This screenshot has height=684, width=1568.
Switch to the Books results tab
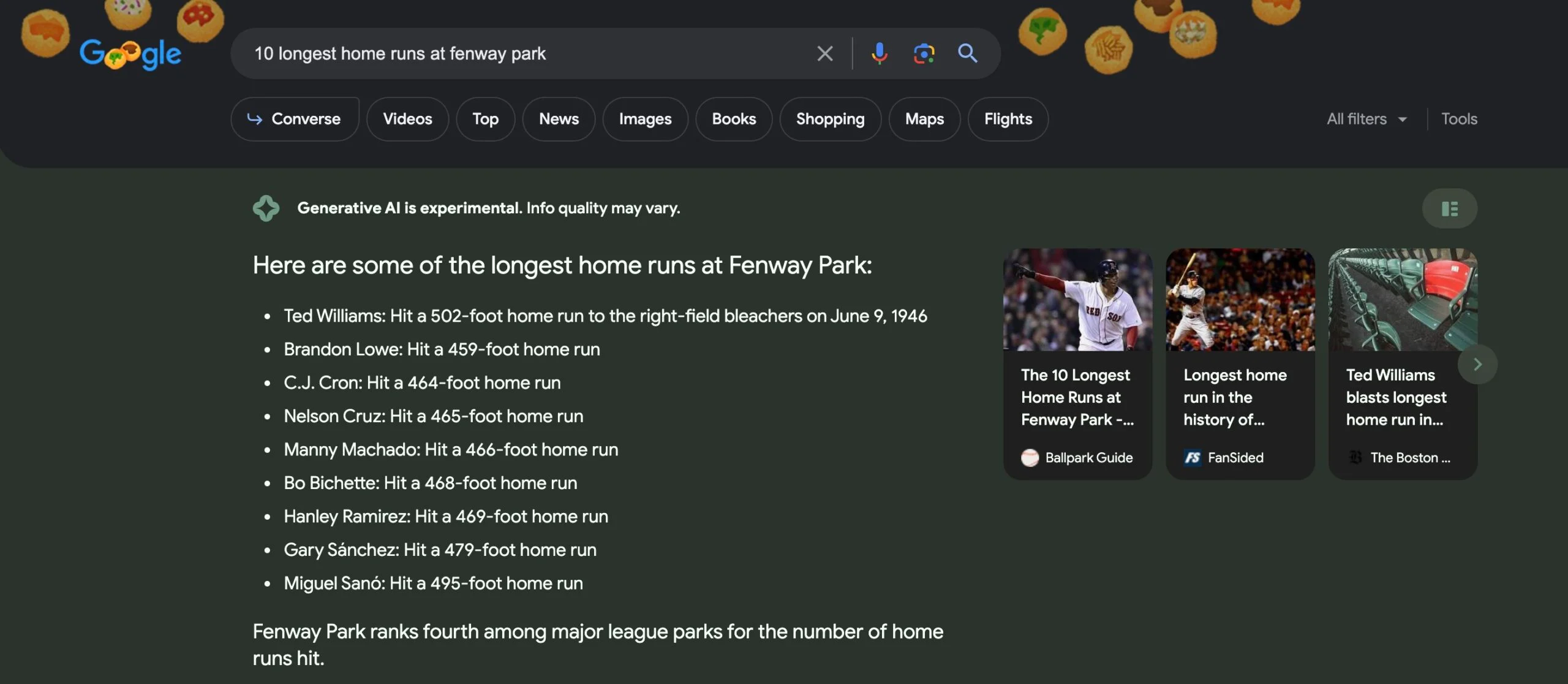[734, 119]
